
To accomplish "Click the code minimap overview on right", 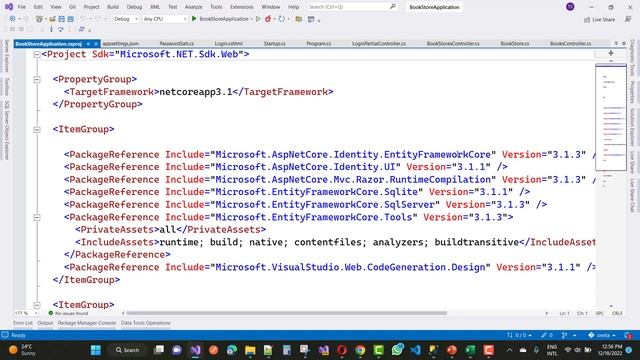I will [611, 118].
